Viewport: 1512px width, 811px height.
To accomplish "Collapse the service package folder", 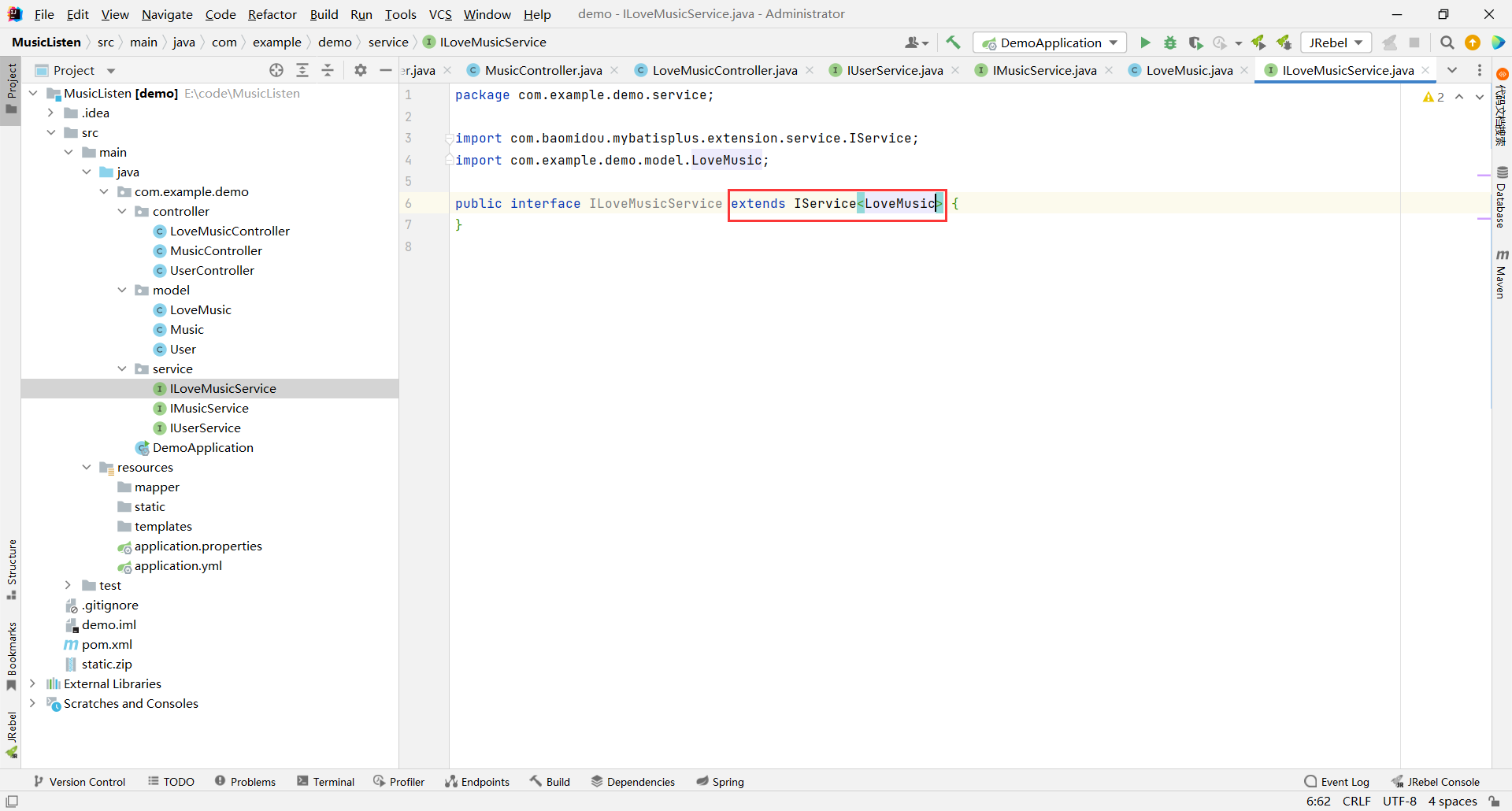I will 122,368.
